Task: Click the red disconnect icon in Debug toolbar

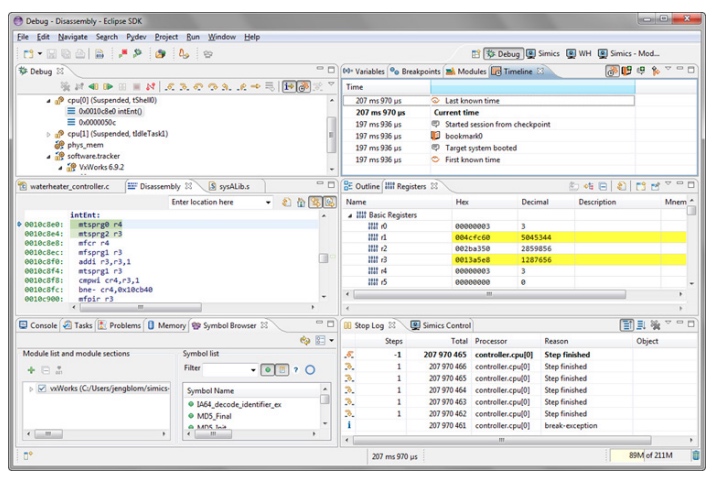Action: click(x=150, y=86)
